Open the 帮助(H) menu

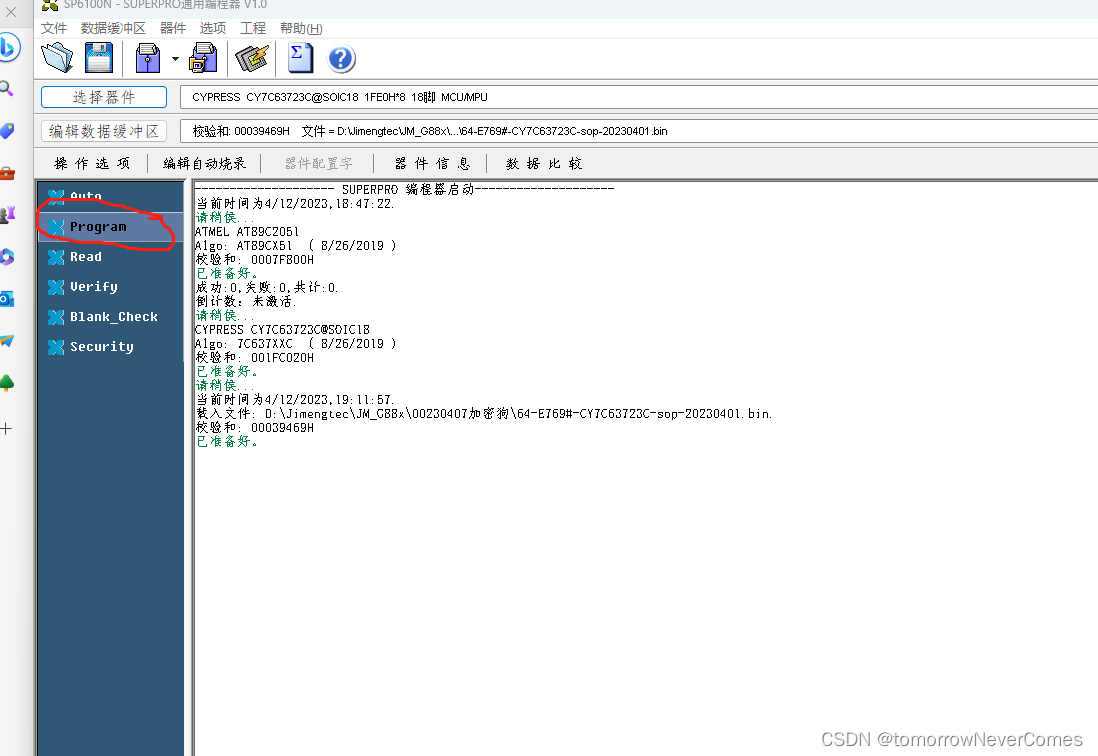[301, 28]
